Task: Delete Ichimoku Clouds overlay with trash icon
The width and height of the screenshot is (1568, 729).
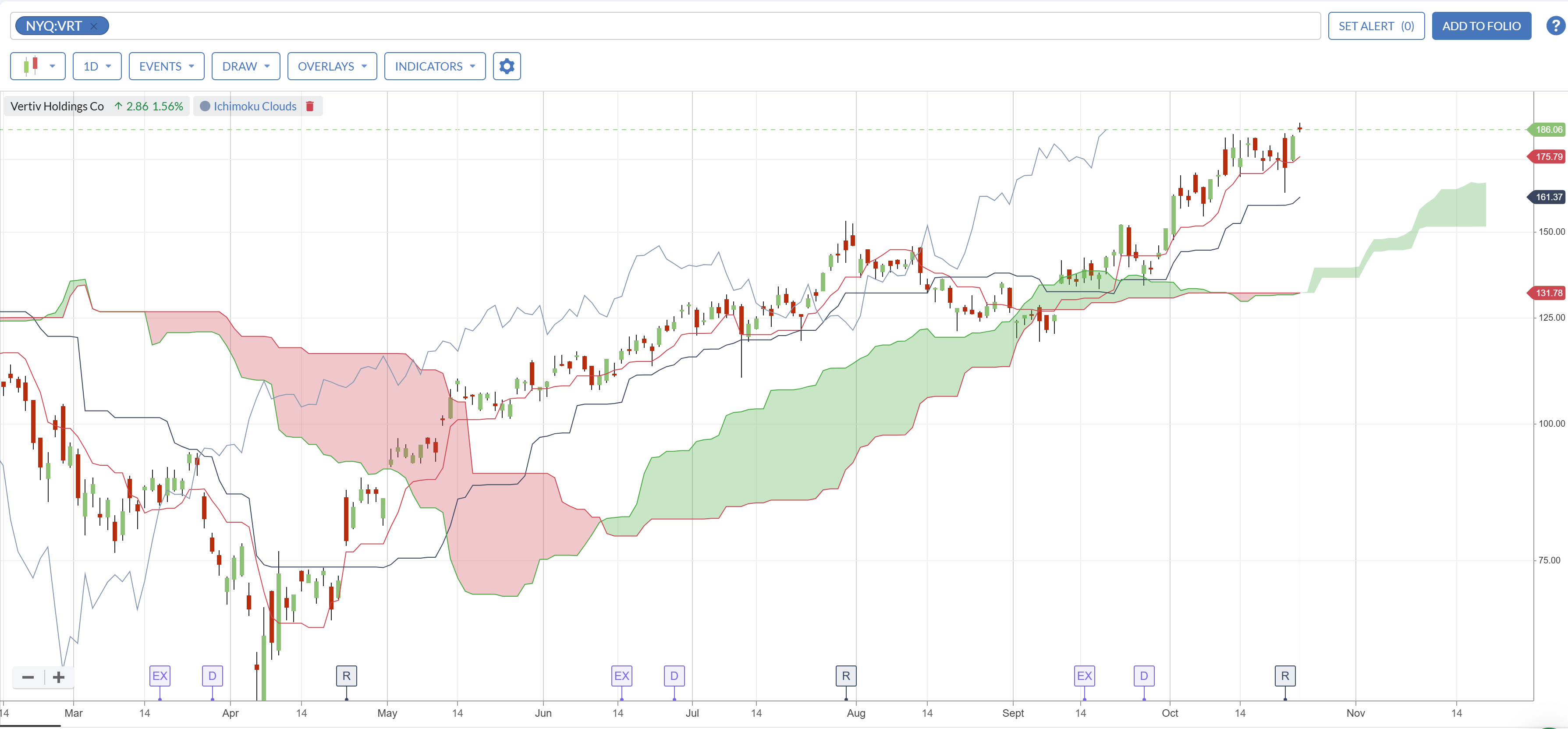Action: click(310, 106)
